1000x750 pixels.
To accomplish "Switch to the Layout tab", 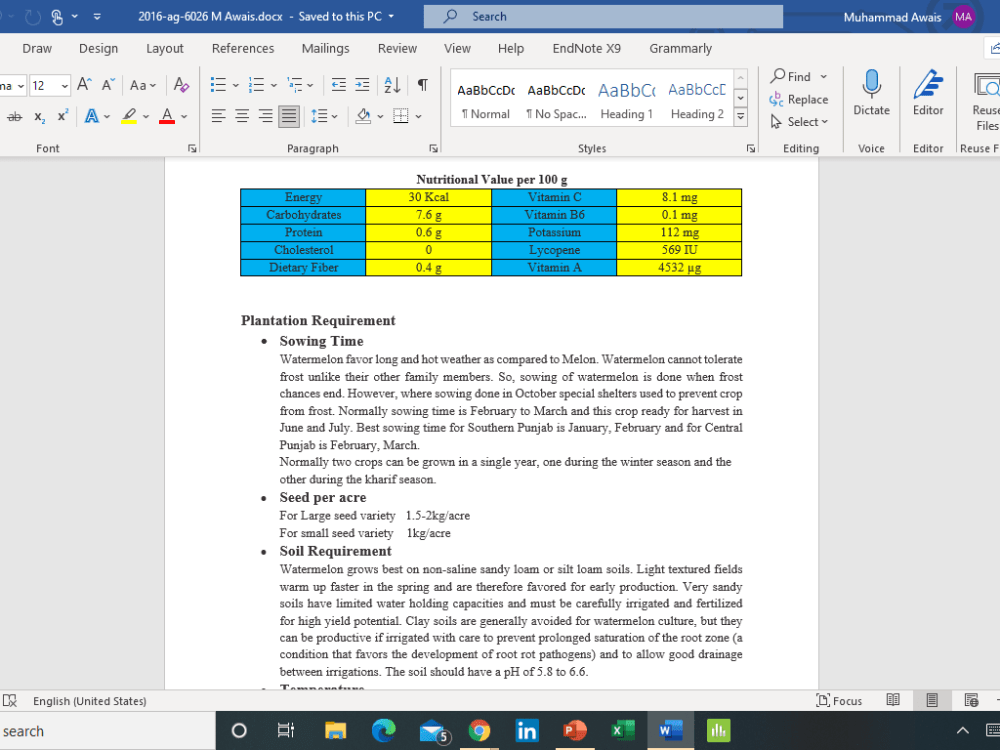I will click(165, 48).
